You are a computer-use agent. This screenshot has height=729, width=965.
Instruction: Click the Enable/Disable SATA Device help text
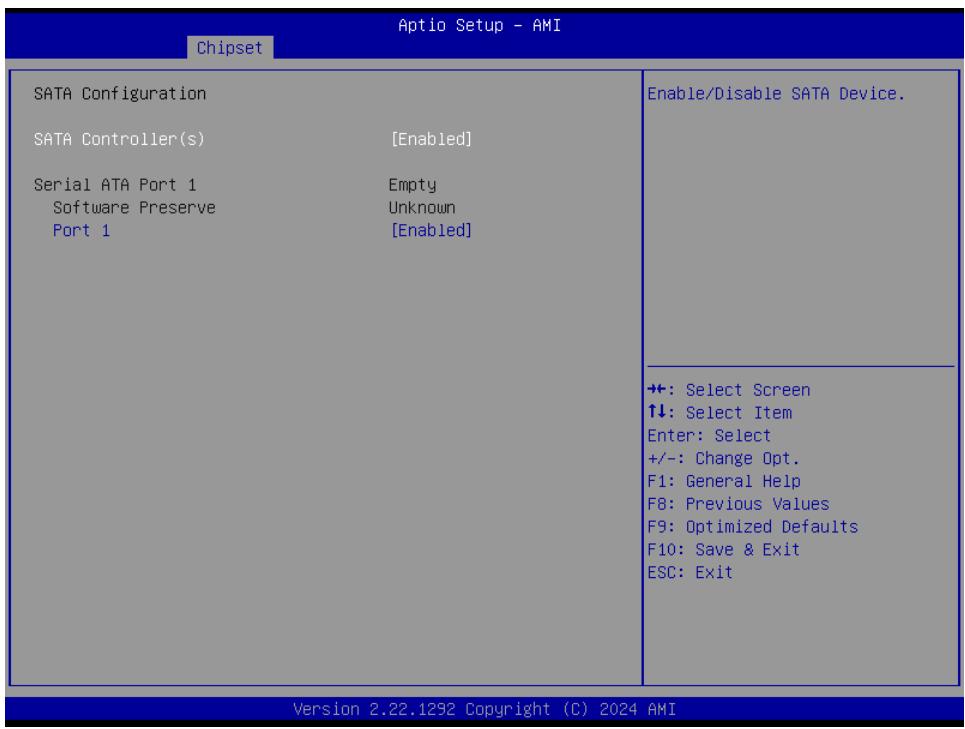[776, 94]
